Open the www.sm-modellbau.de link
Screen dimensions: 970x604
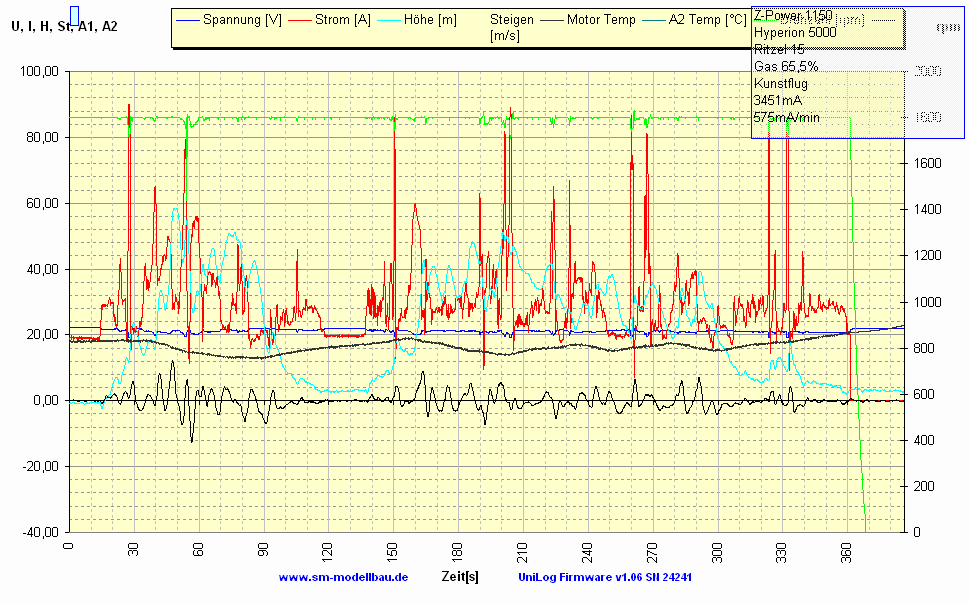click(343, 577)
